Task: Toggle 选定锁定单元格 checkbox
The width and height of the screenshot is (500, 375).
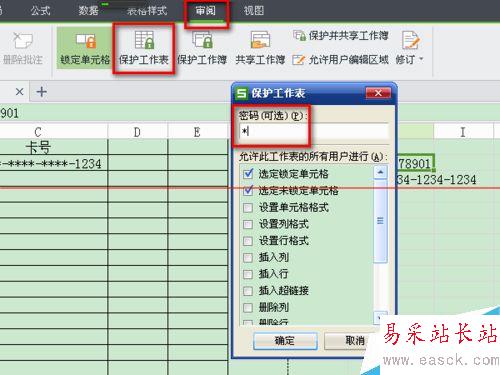Action: click(x=248, y=174)
